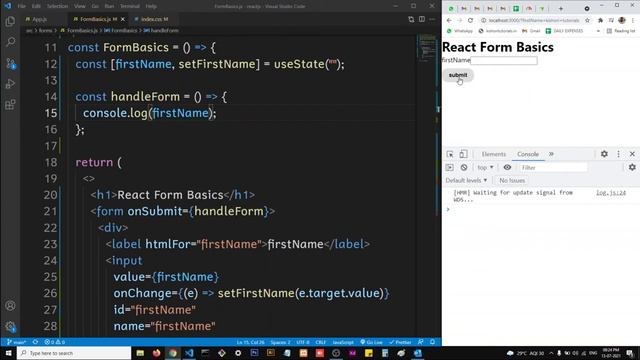
Task: Click the submit button on the form
Action: [x=458, y=75]
